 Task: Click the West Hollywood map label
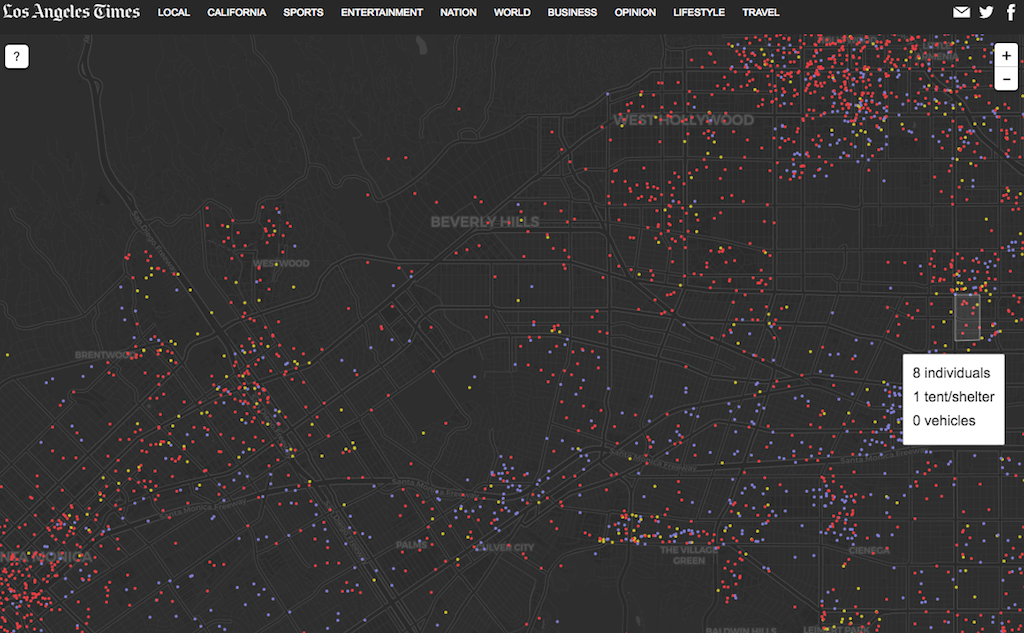684,120
